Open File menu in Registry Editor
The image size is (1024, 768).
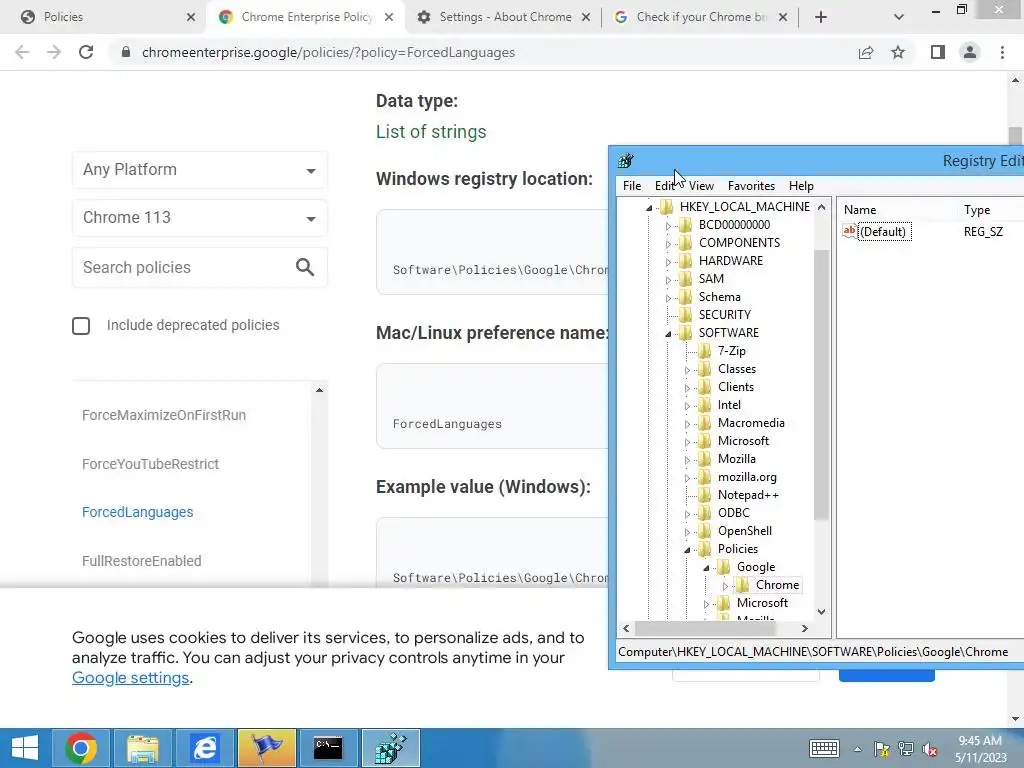click(x=632, y=186)
